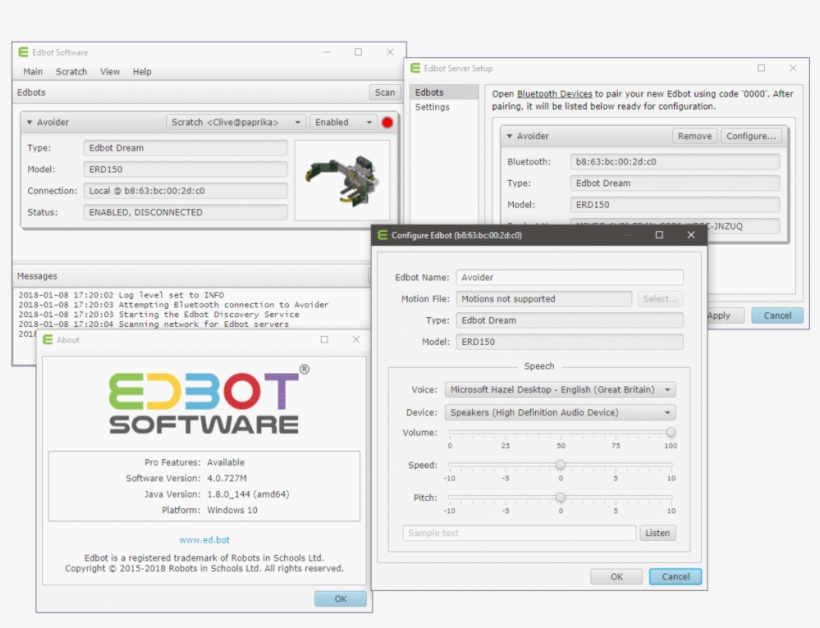Click the About window logo icon
This screenshot has width=820, height=628.
(x=48, y=340)
